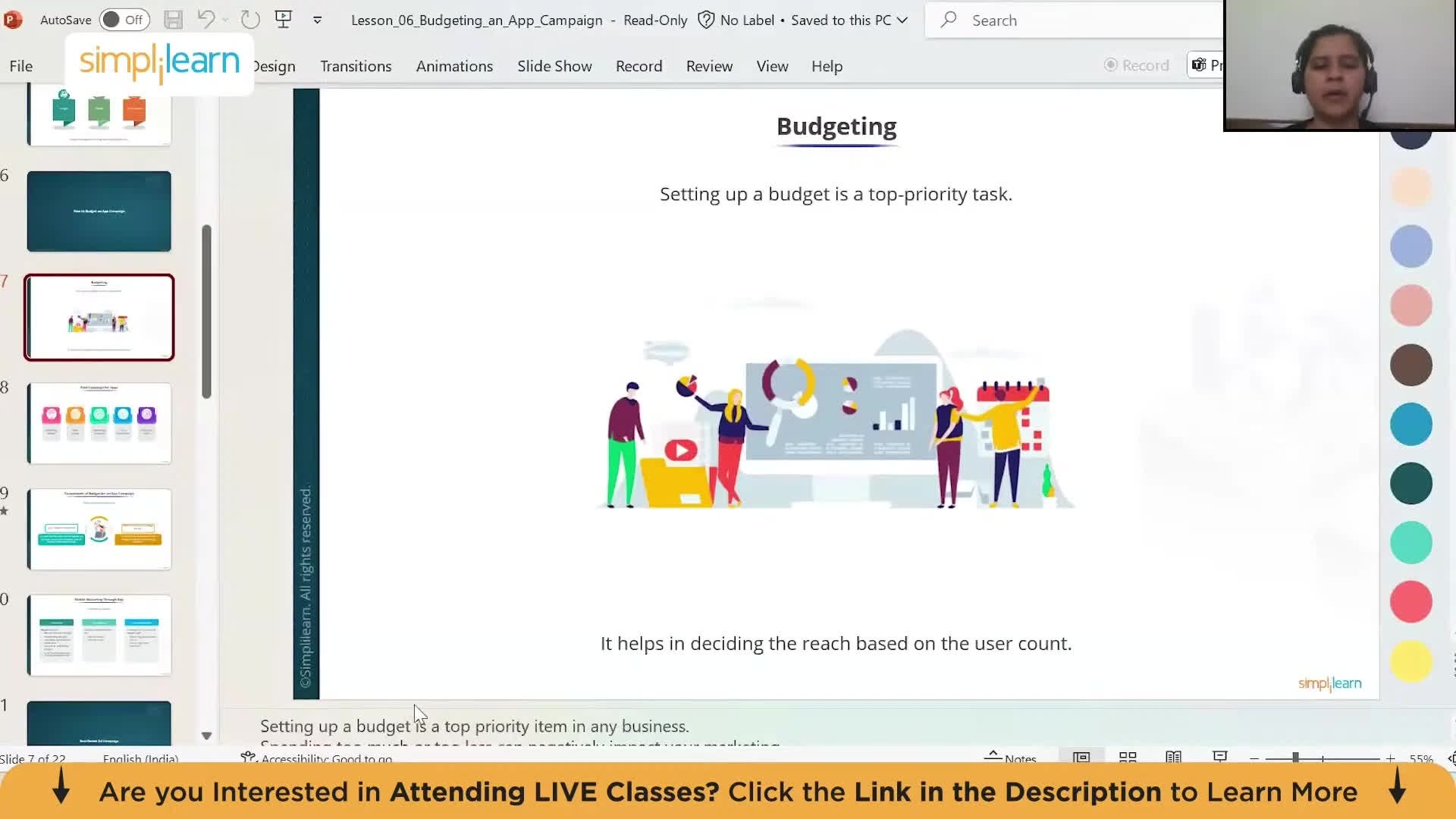Click the greyed Record button at right
Image resolution: width=1456 pixels, height=819 pixels.
point(1136,65)
